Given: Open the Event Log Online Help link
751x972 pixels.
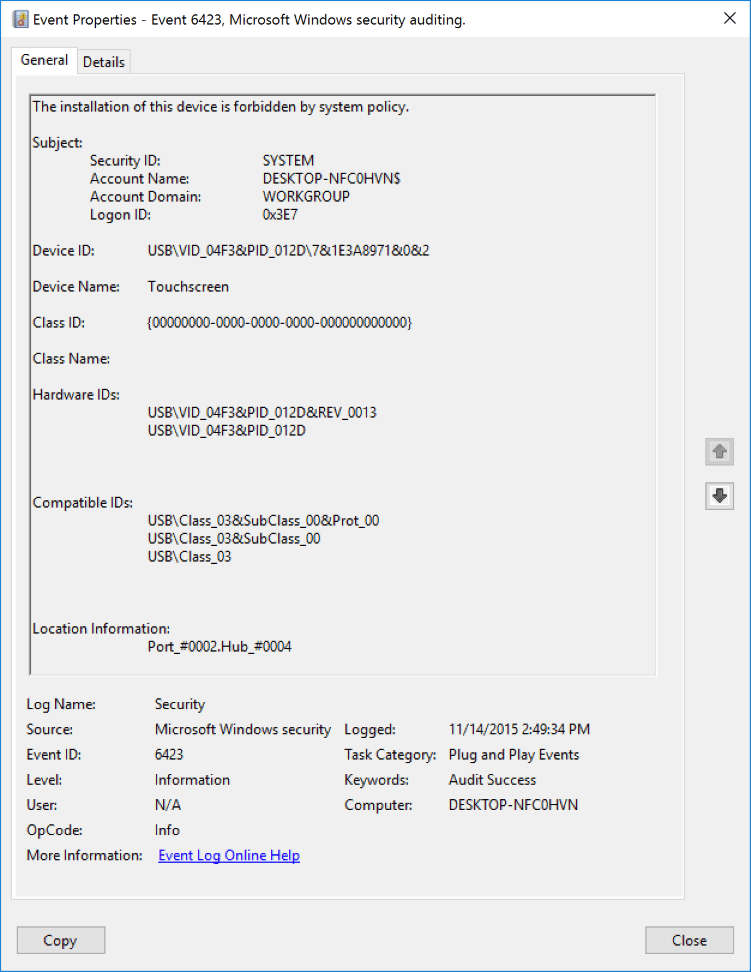Looking at the screenshot, I should click(x=229, y=855).
